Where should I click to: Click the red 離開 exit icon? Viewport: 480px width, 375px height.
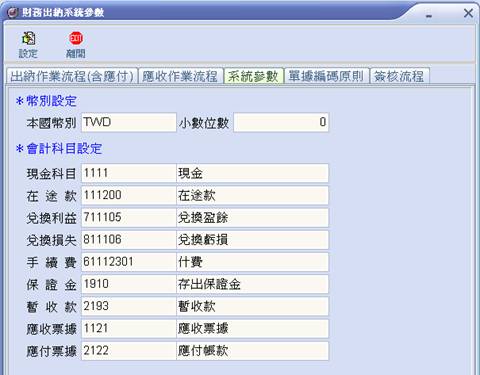tap(76, 39)
